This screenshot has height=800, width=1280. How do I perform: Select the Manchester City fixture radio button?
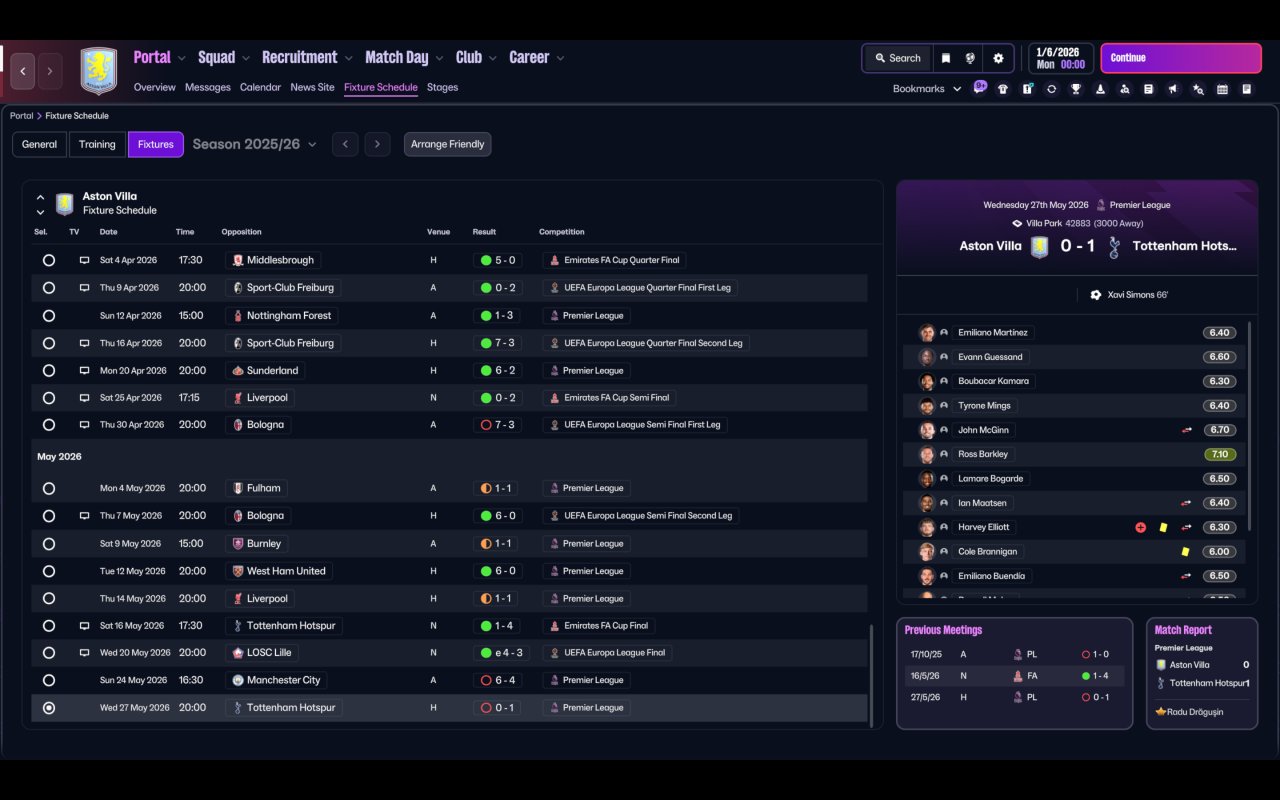coord(49,680)
